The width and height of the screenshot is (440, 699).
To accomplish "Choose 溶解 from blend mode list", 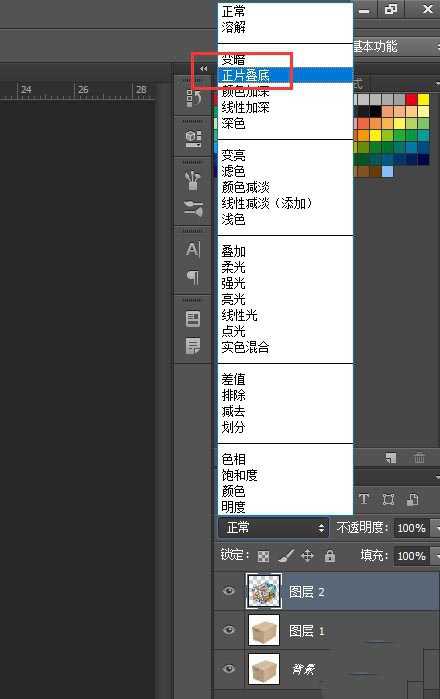I will [285, 27].
